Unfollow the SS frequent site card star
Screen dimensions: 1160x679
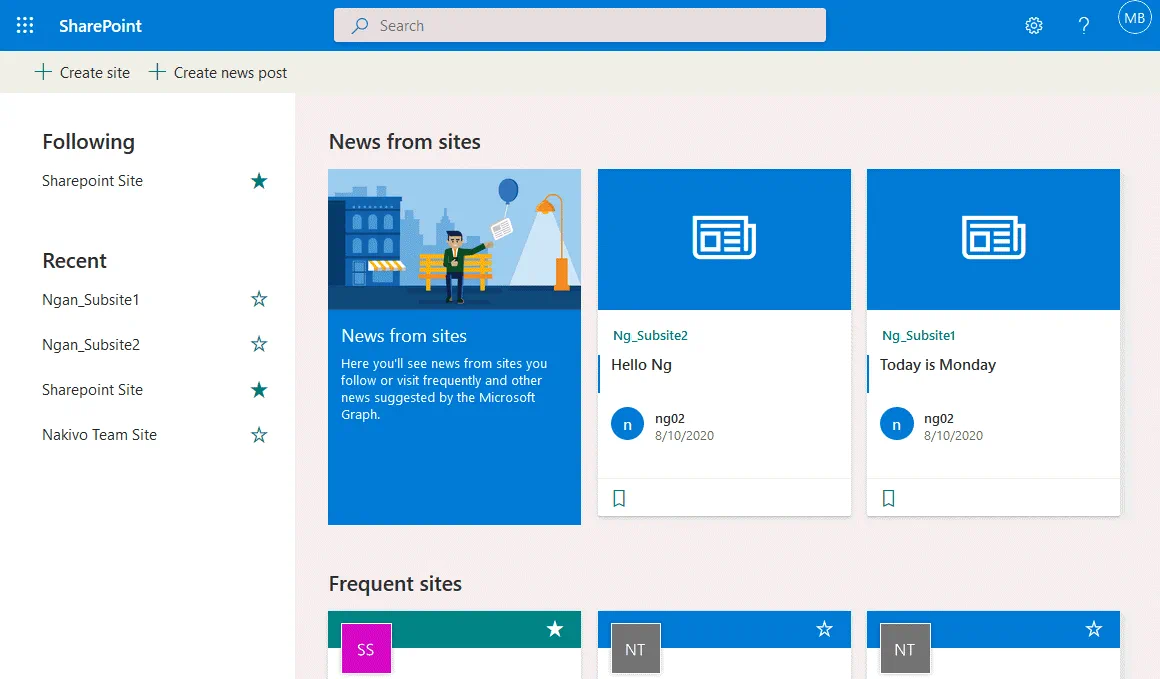coord(555,629)
